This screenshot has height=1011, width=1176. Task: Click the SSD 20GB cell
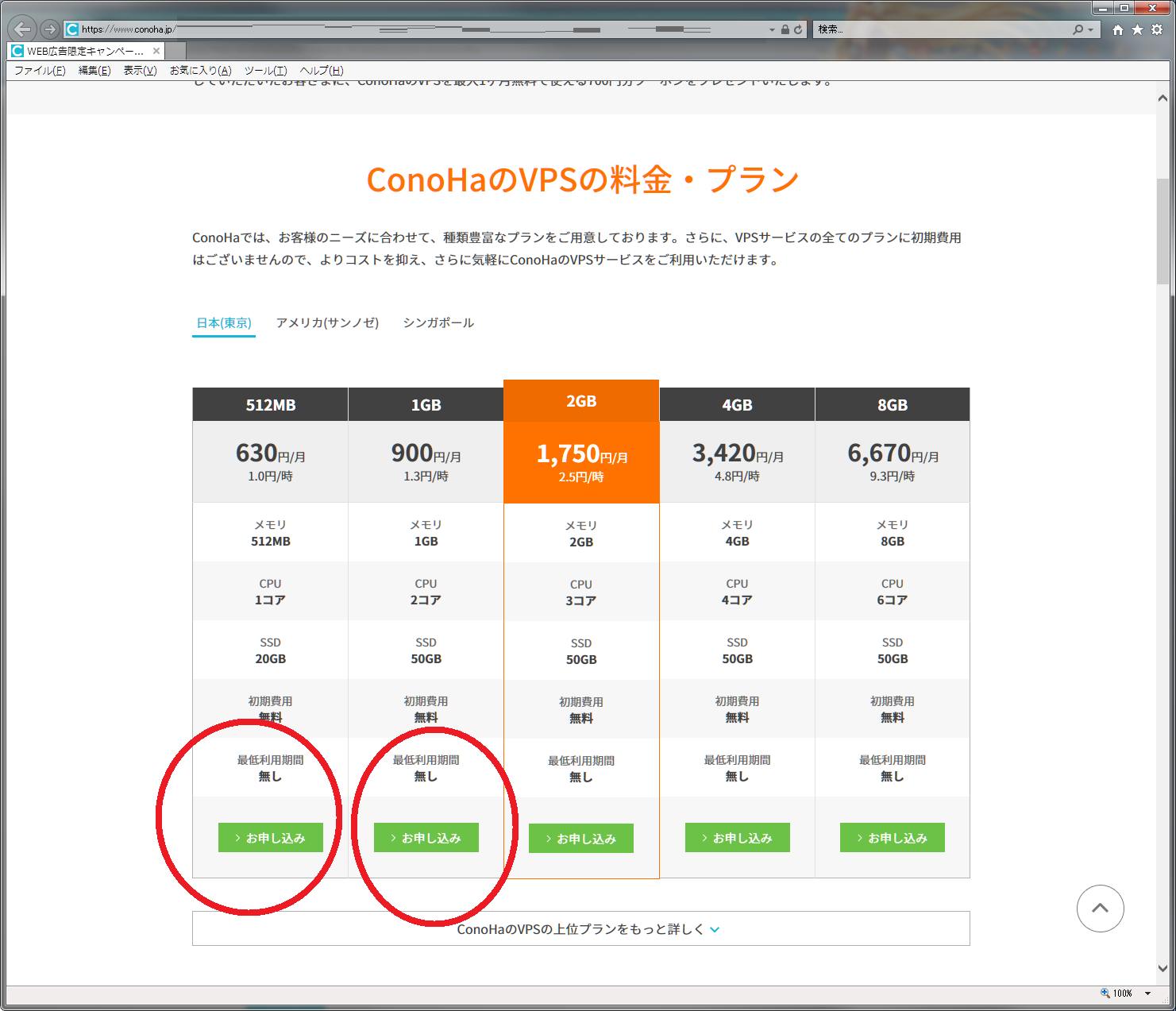(271, 650)
